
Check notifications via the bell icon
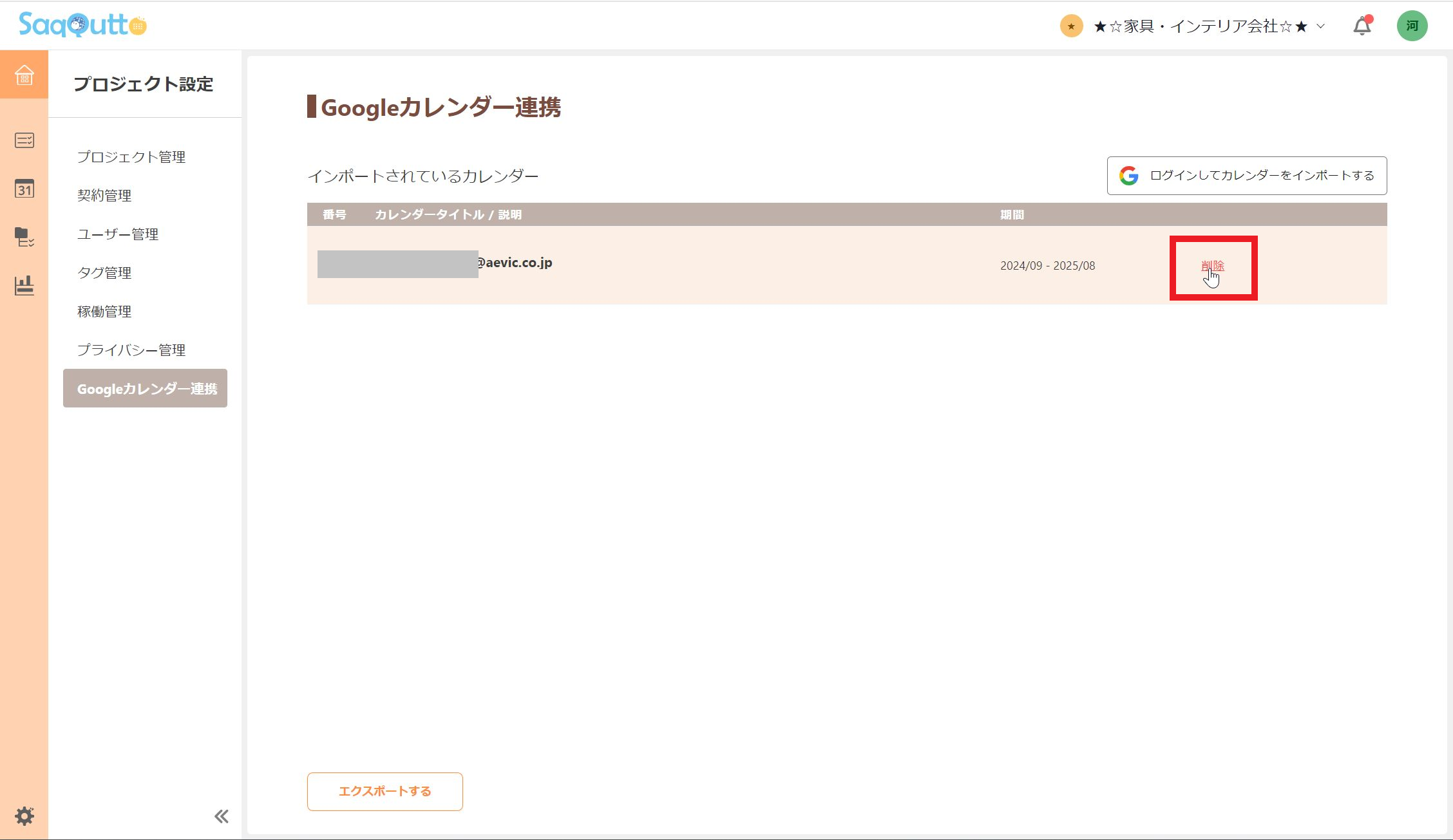pyautogui.click(x=1360, y=26)
